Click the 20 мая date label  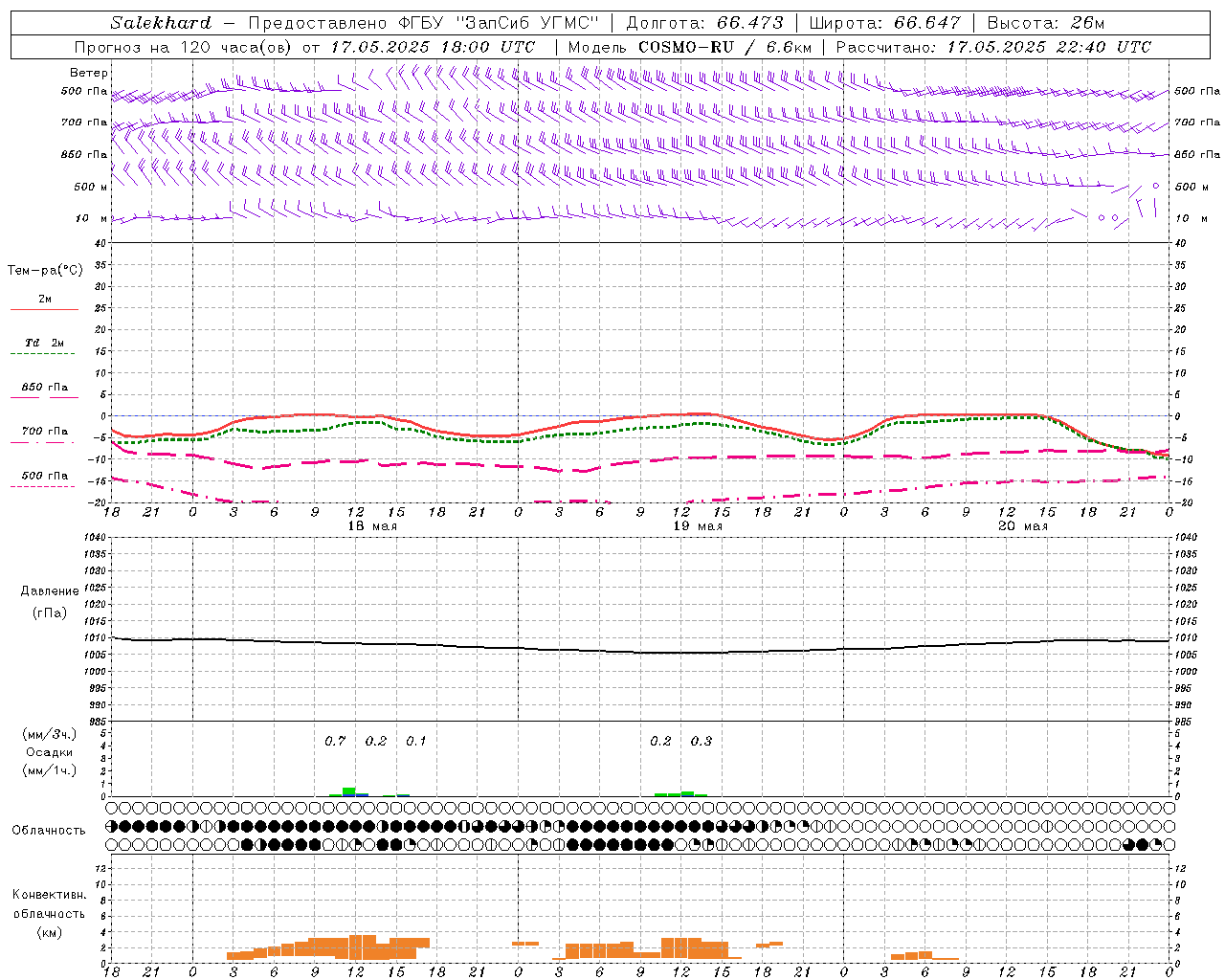coord(1023,526)
